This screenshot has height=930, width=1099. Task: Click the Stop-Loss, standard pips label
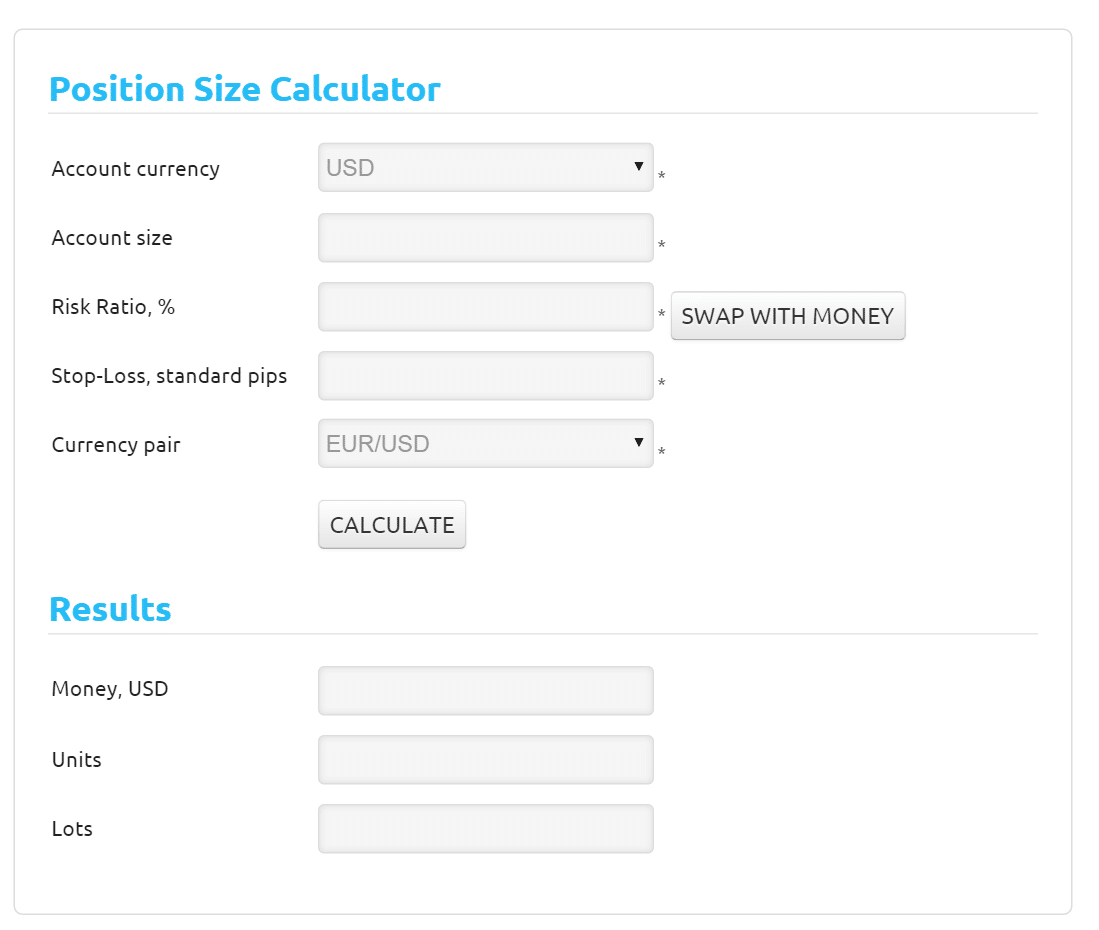(170, 376)
